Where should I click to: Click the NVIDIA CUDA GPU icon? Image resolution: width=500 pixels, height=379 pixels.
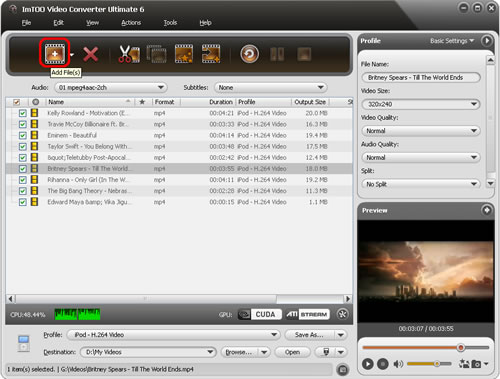259,314
